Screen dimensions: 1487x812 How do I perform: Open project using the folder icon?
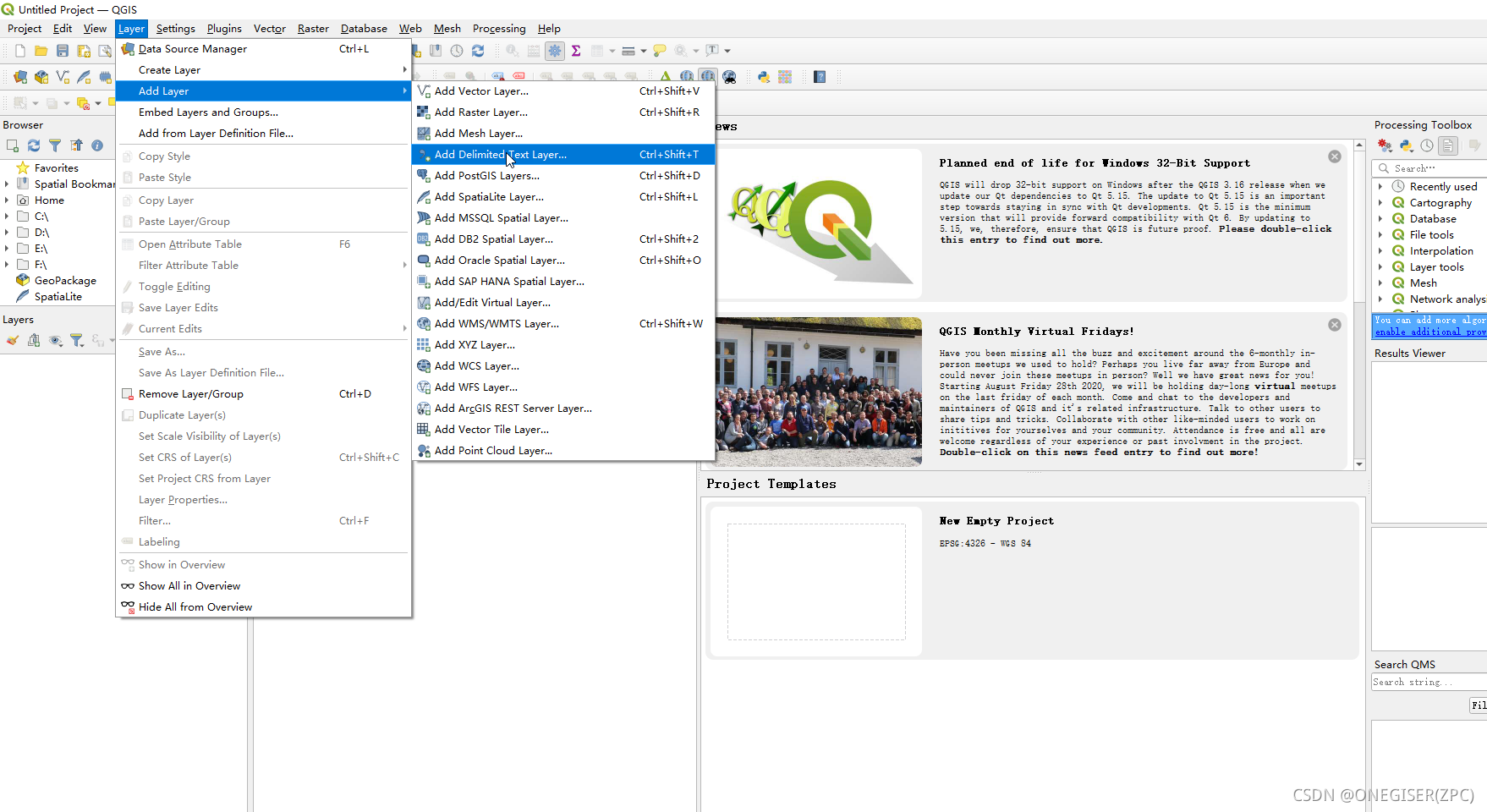point(41,51)
